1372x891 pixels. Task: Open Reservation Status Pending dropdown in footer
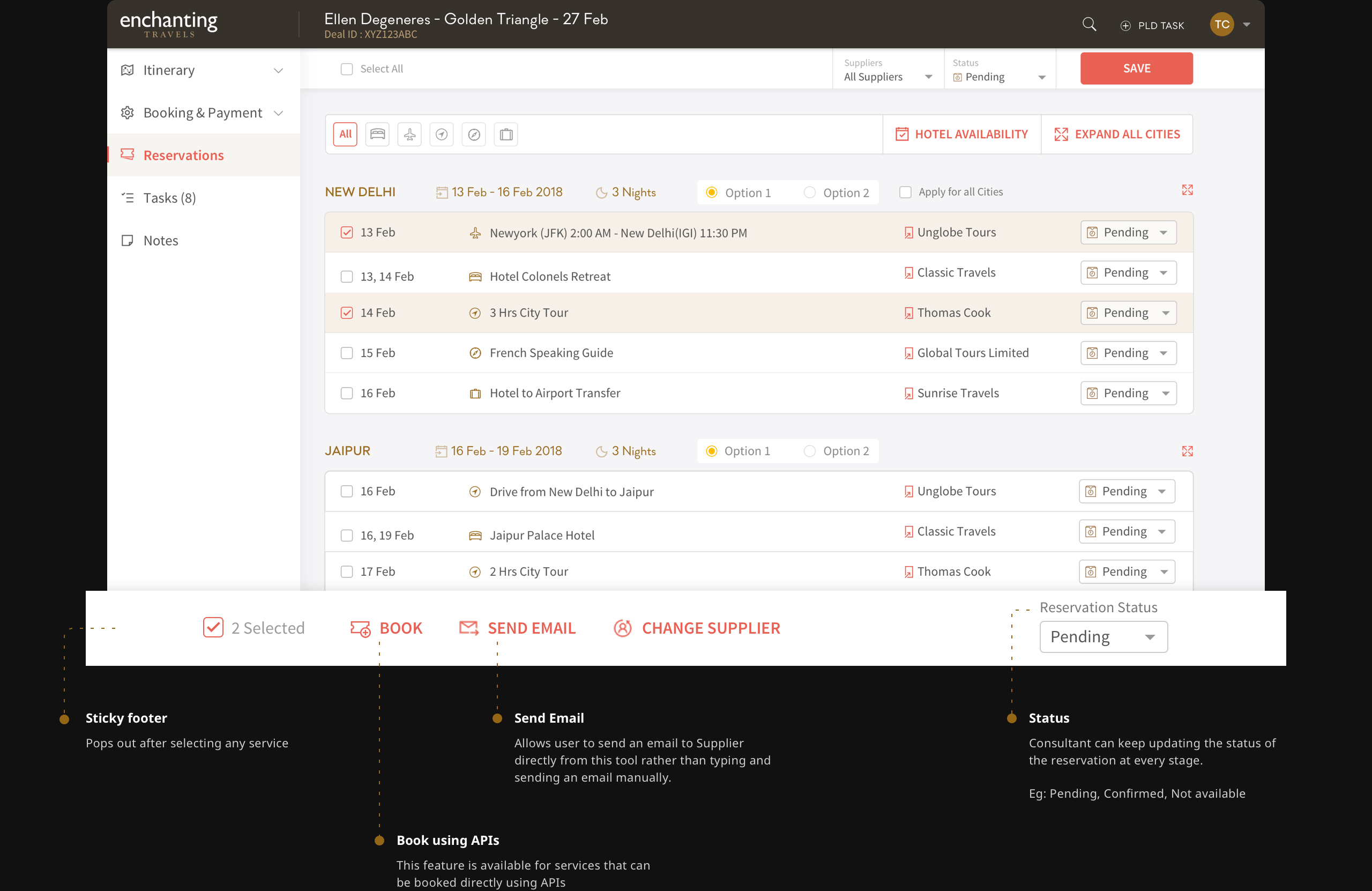1103,637
